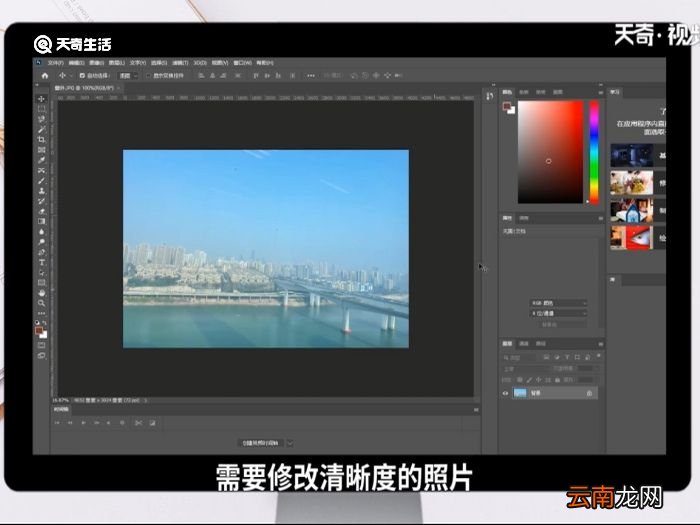Select the Frame tool
Viewport: 700px width, 525px height.
click(42, 150)
